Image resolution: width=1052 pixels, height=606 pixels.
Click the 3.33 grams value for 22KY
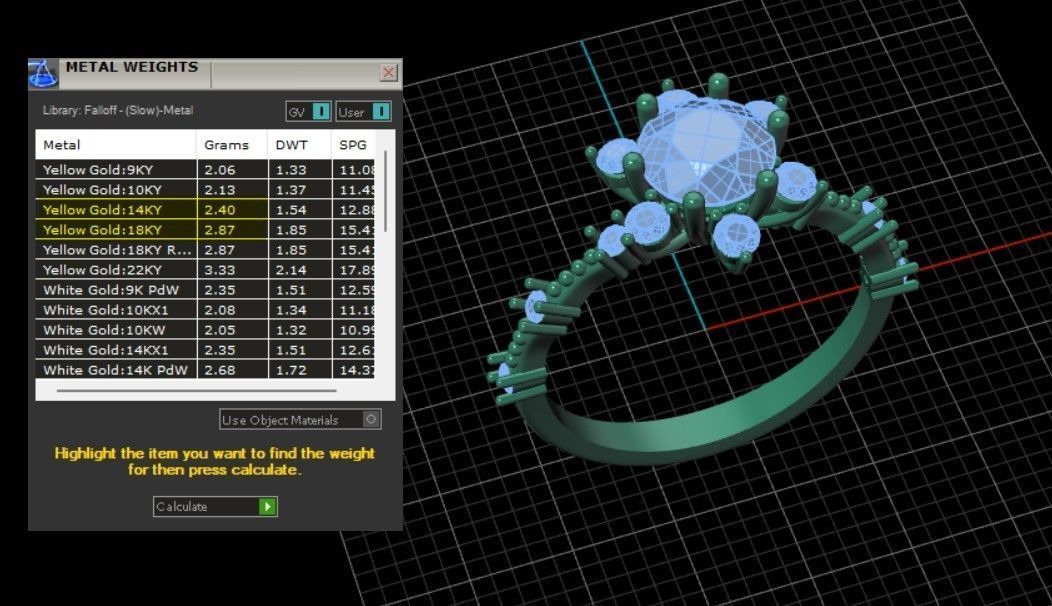pyautogui.click(x=220, y=270)
